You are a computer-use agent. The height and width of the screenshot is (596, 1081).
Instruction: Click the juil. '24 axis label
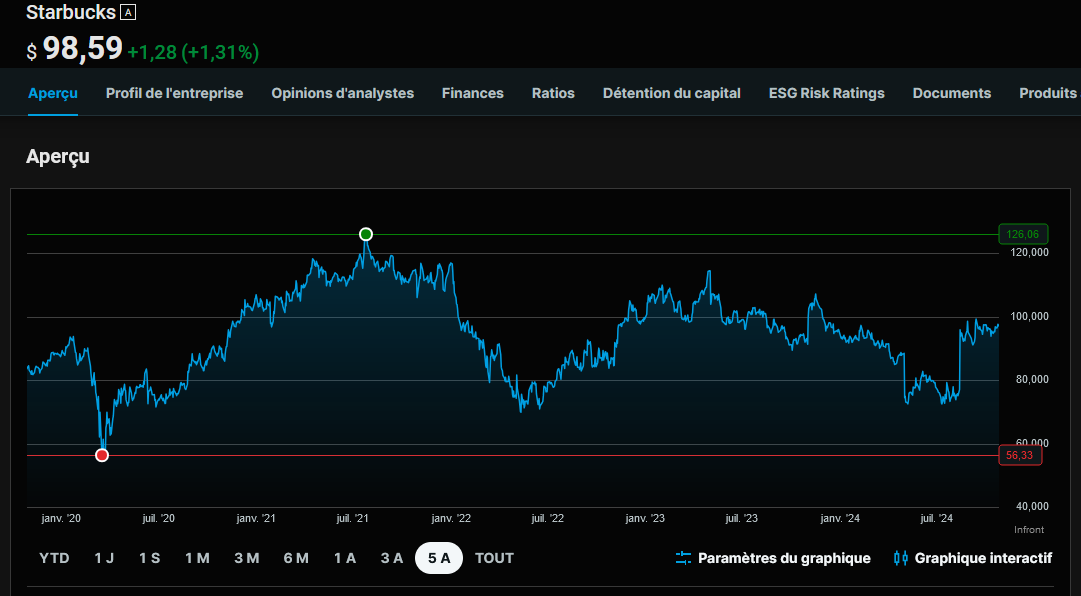[x=937, y=518]
